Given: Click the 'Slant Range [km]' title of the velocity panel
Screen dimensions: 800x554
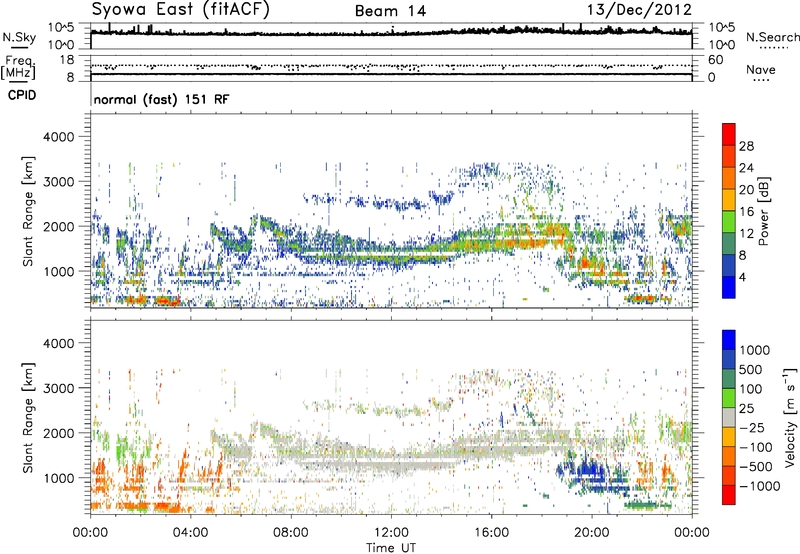Looking at the screenshot, I should [x=28, y=418].
